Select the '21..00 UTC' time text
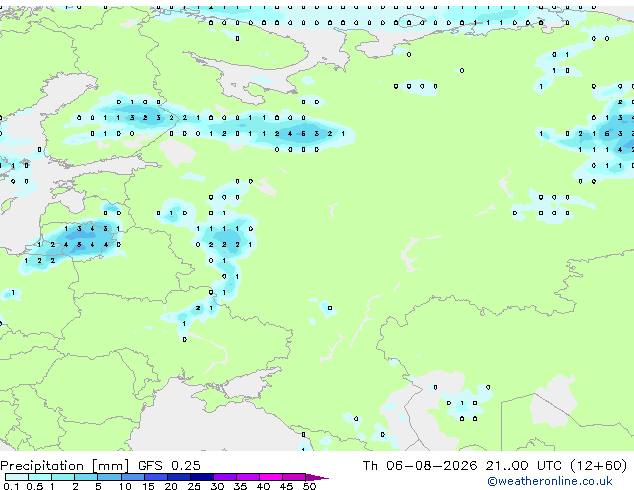 (523, 466)
